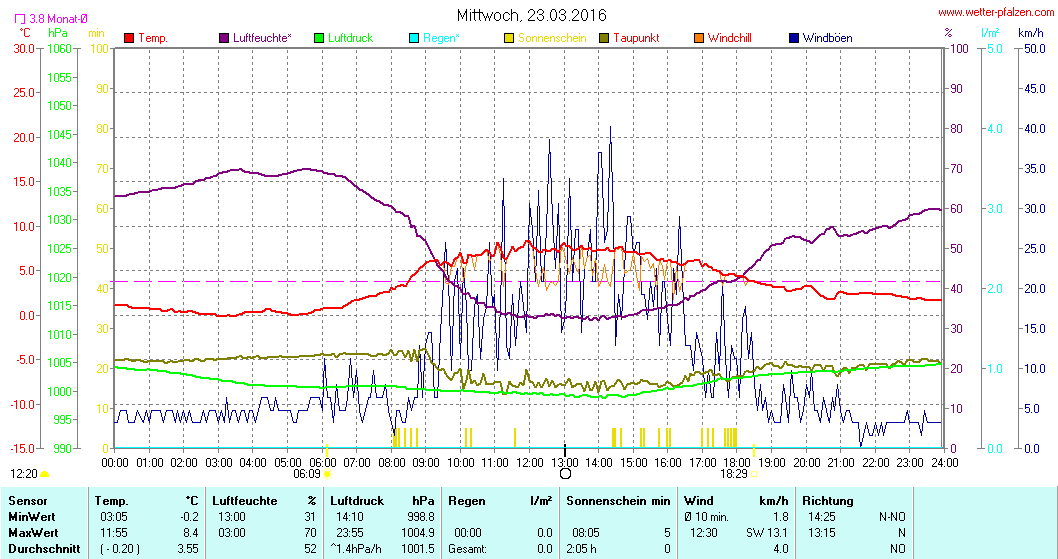Click the green Luftdruck legend swatch

pos(319,38)
